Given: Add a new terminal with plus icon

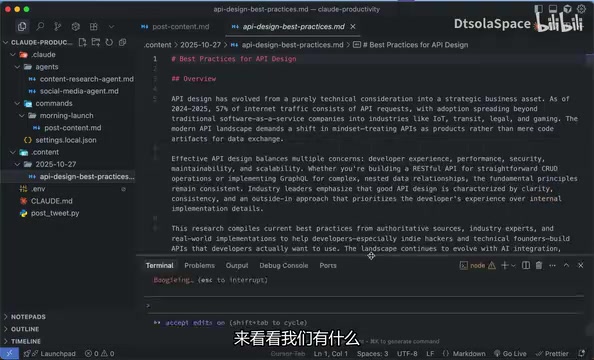Looking at the screenshot, I should [505, 265].
